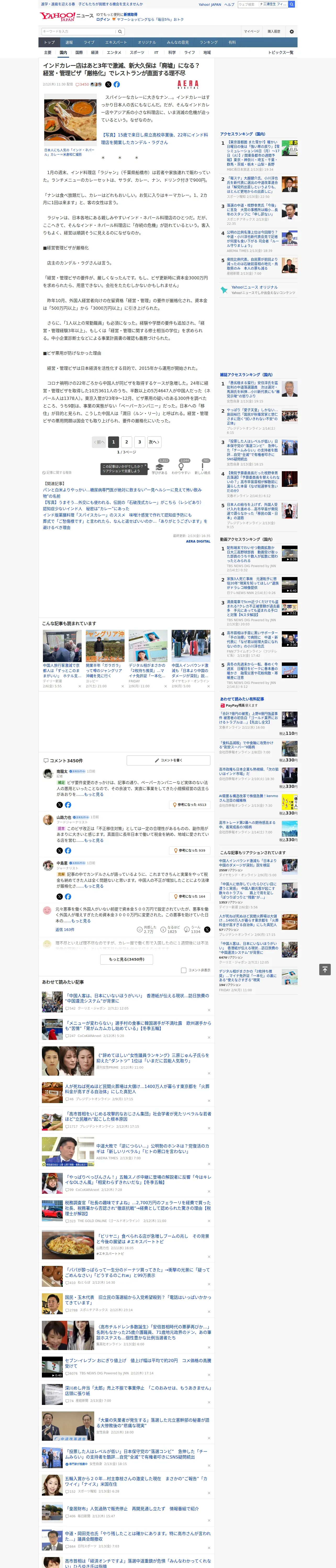336x1568 pixels.
Task: Share article on Facebook below headline
Action: [x=116, y=85]
